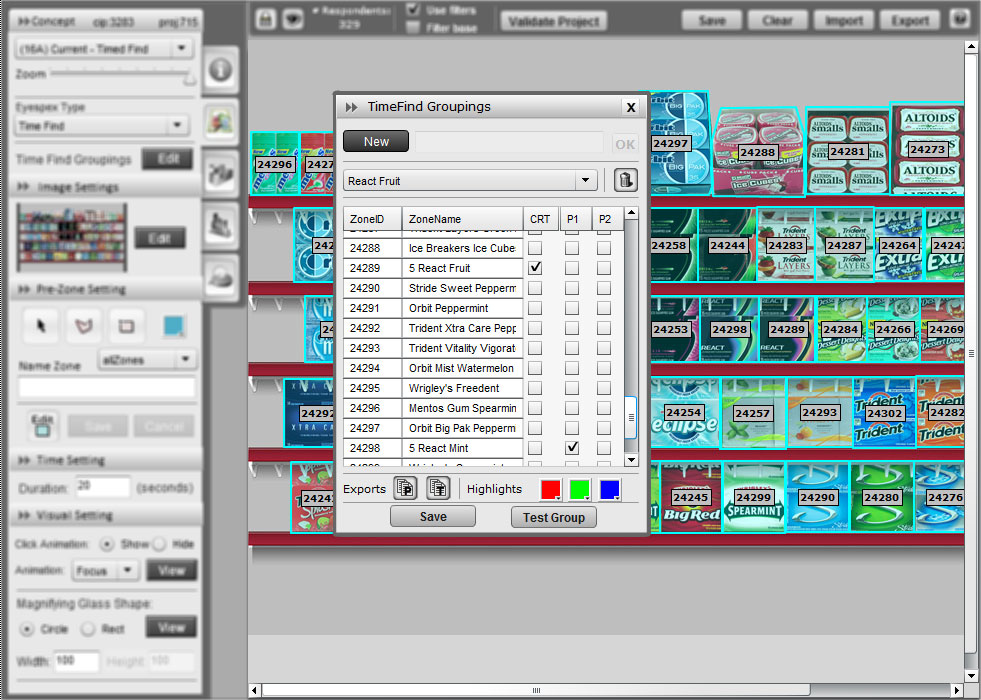Uncheck P1 for 5 React Mint

click(x=572, y=448)
